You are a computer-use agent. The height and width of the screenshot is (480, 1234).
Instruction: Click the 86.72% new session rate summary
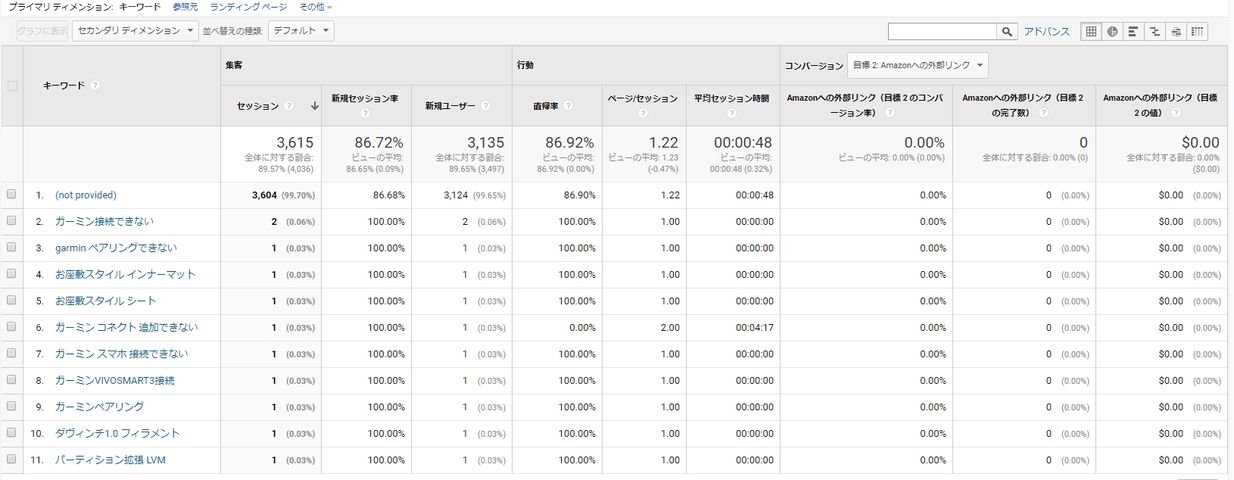click(x=380, y=143)
